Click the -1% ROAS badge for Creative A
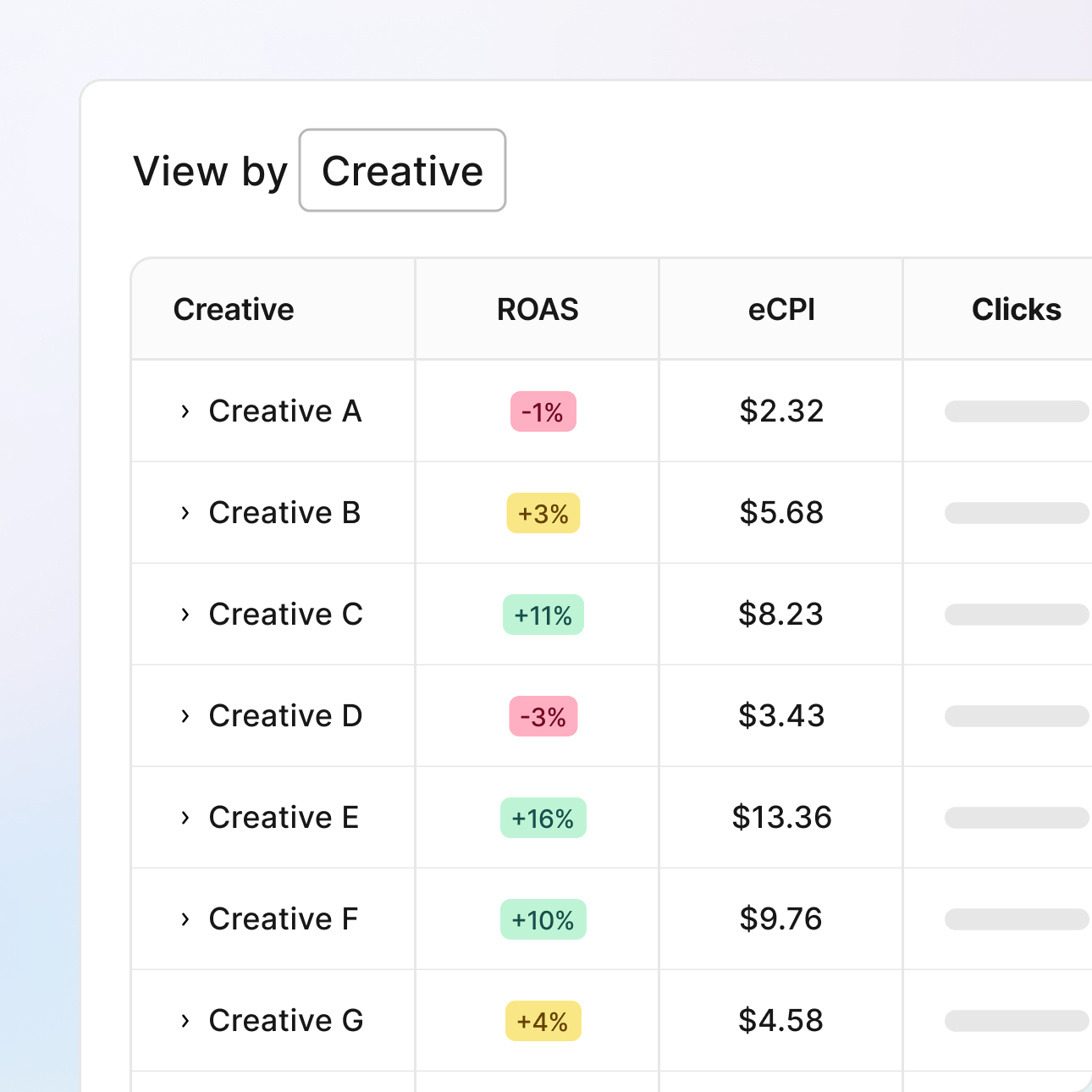This screenshot has width=1092, height=1092. pos(543,411)
